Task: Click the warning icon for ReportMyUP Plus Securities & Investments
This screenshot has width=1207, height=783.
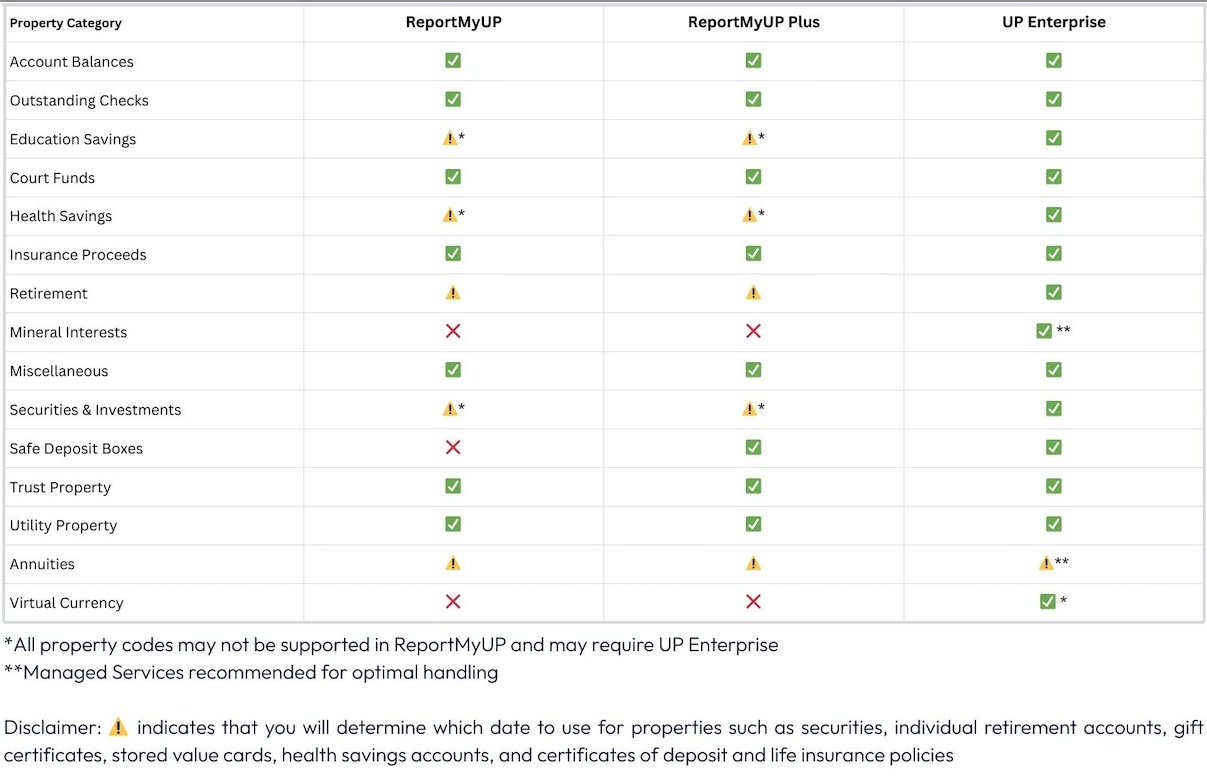Action: point(749,409)
